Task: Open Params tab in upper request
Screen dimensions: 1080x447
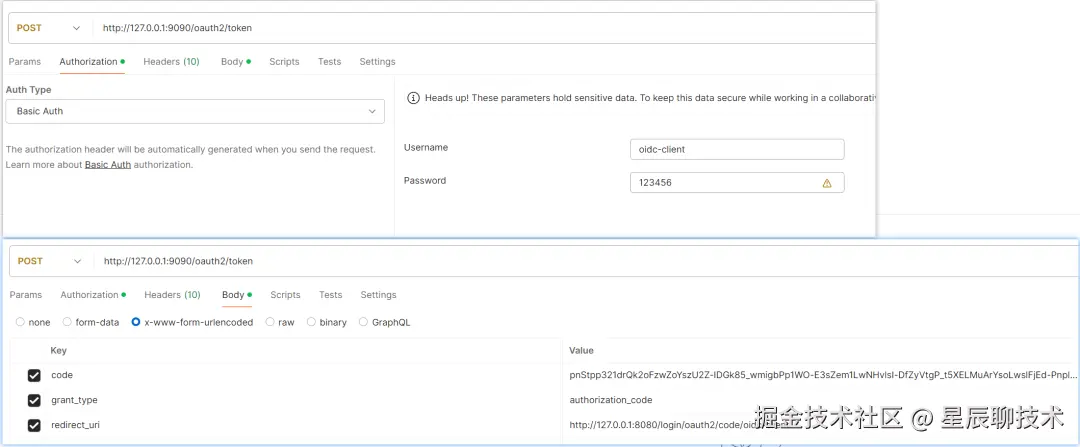Action: pyautogui.click(x=25, y=61)
